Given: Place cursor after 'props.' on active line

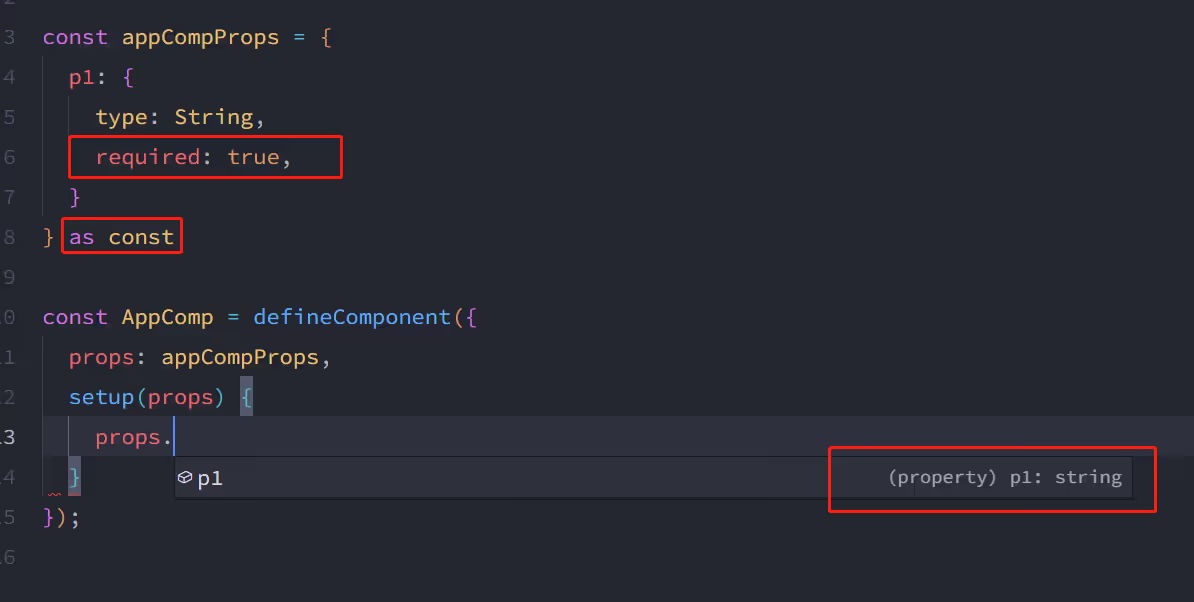Looking at the screenshot, I should point(174,437).
